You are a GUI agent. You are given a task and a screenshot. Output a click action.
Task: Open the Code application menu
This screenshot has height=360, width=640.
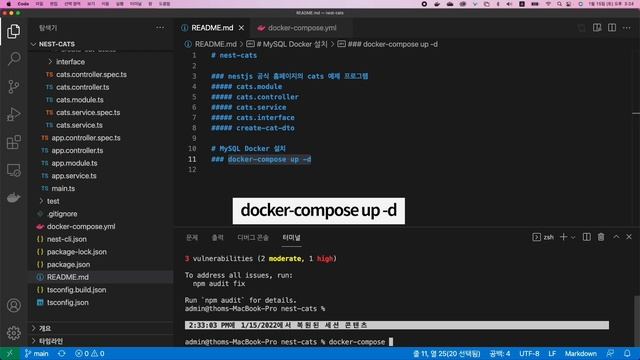23,4
